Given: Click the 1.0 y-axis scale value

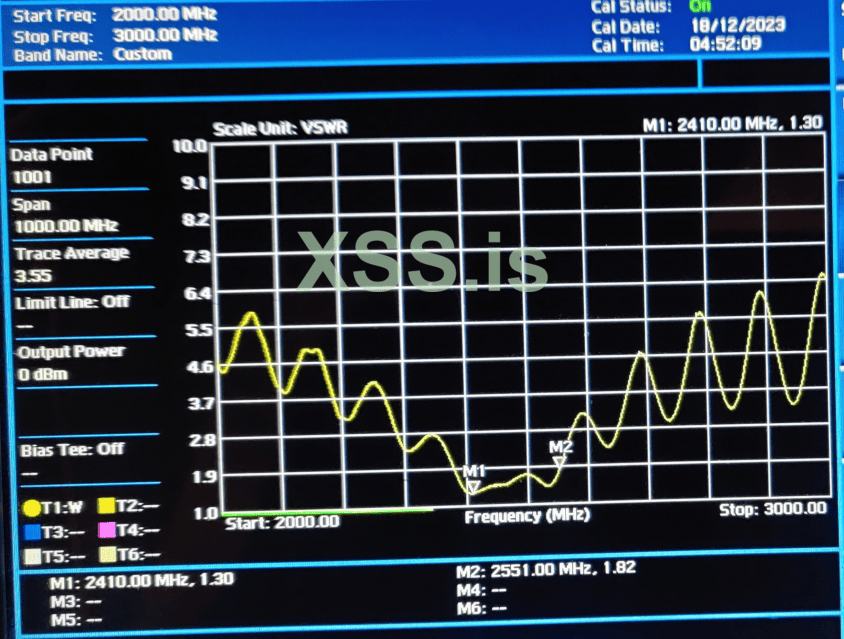Looking at the screenshot, I should [206, 514].
